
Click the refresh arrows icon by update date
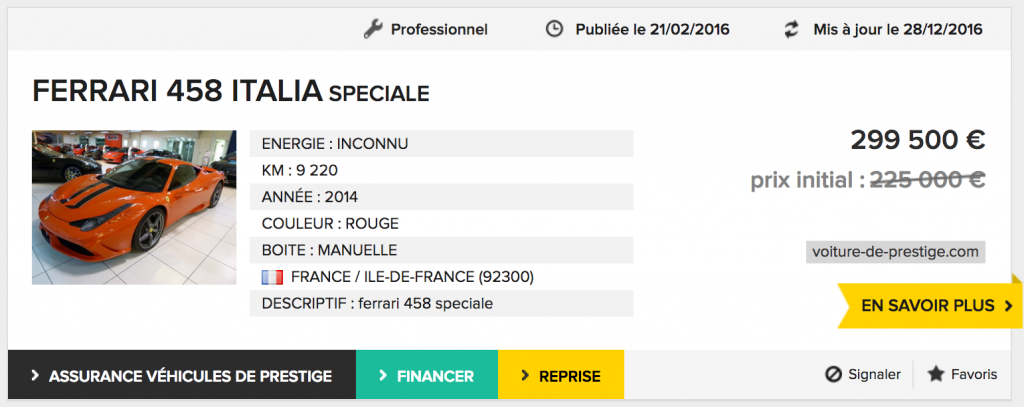792,29
